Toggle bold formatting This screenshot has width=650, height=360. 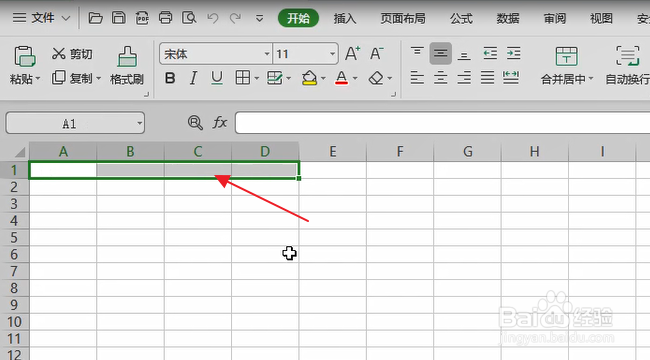click(x=170, y=78)
